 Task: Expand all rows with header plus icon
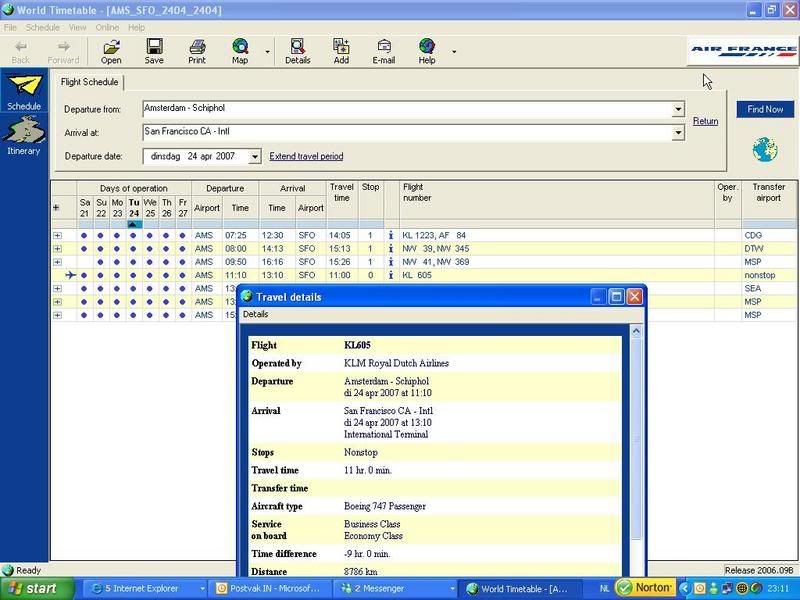point(56,208)
